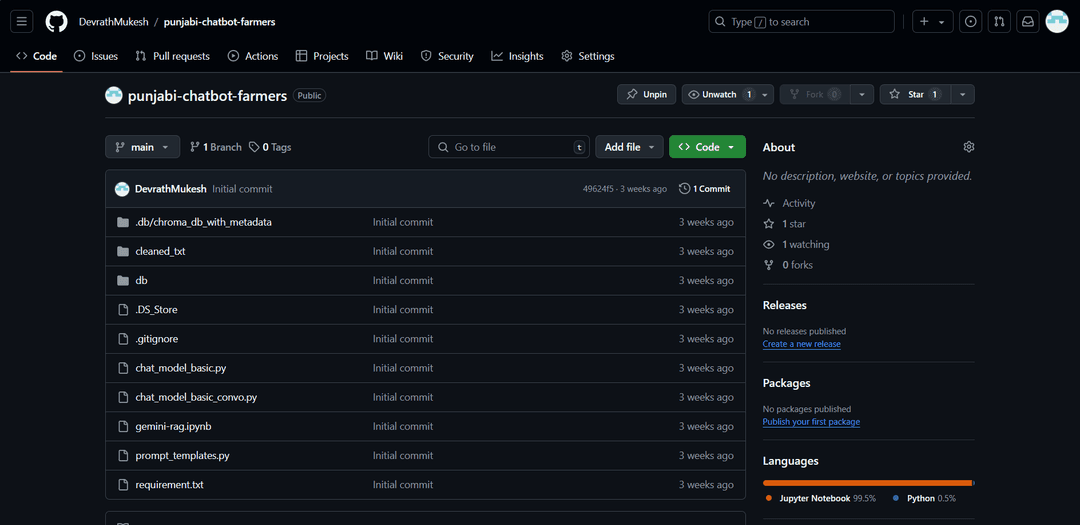Open the pull requests shortcut icon in the header

(x=999, y=22)
